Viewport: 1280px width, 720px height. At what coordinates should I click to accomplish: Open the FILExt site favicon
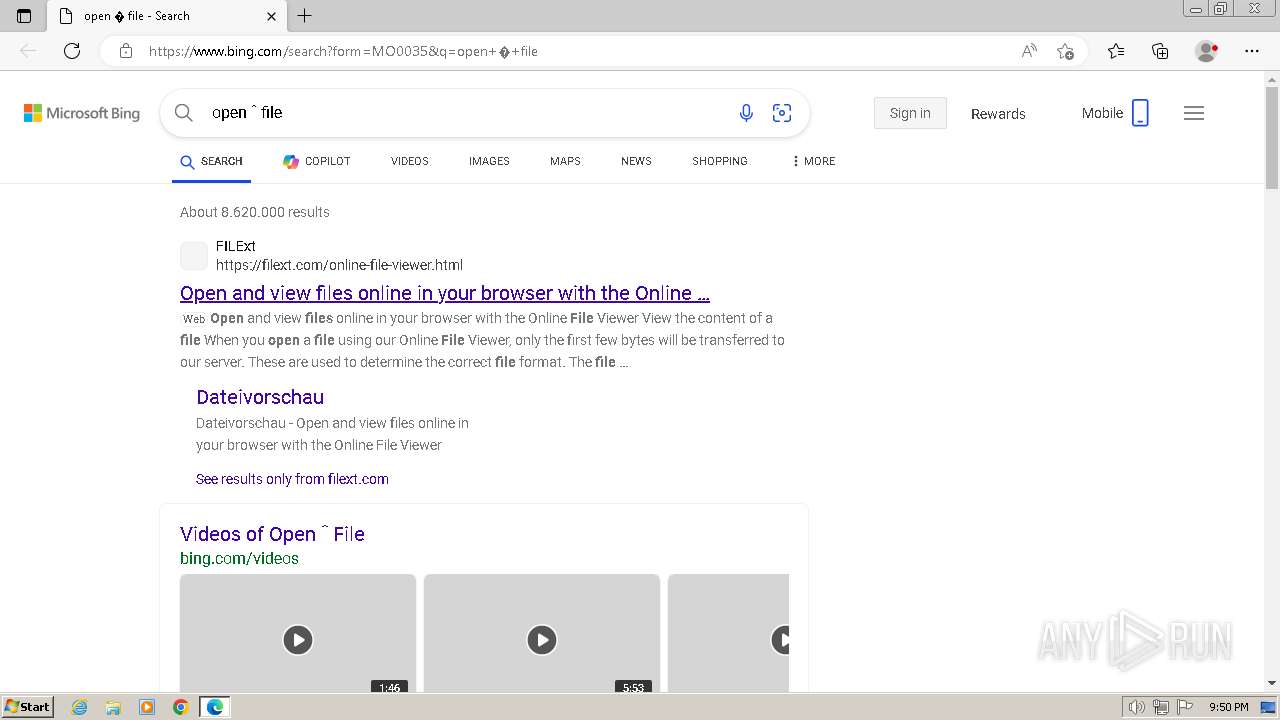(194, 256)
